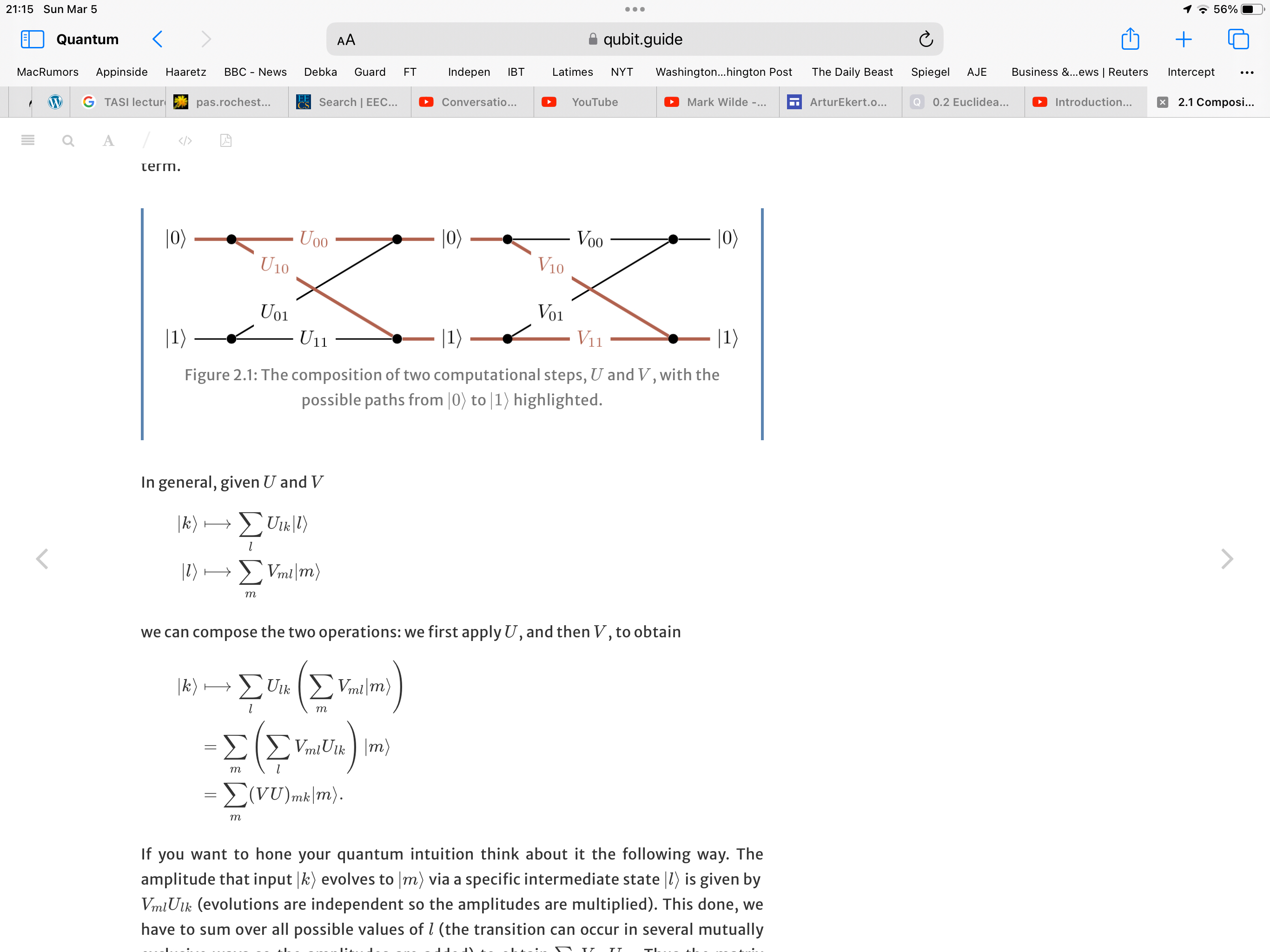
Task: Go to the previous section via left chevron
Action: pyautogui.click(x=42, y=559)
